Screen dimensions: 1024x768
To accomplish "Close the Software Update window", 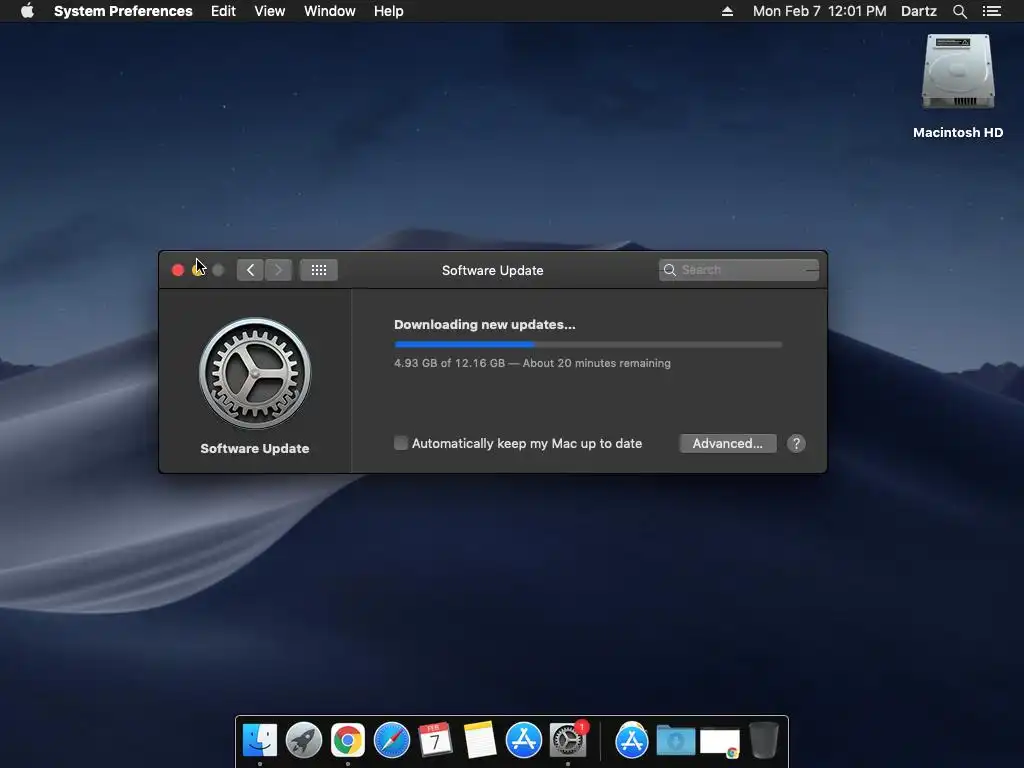I will pyautogui.click(x=178, y=270).
